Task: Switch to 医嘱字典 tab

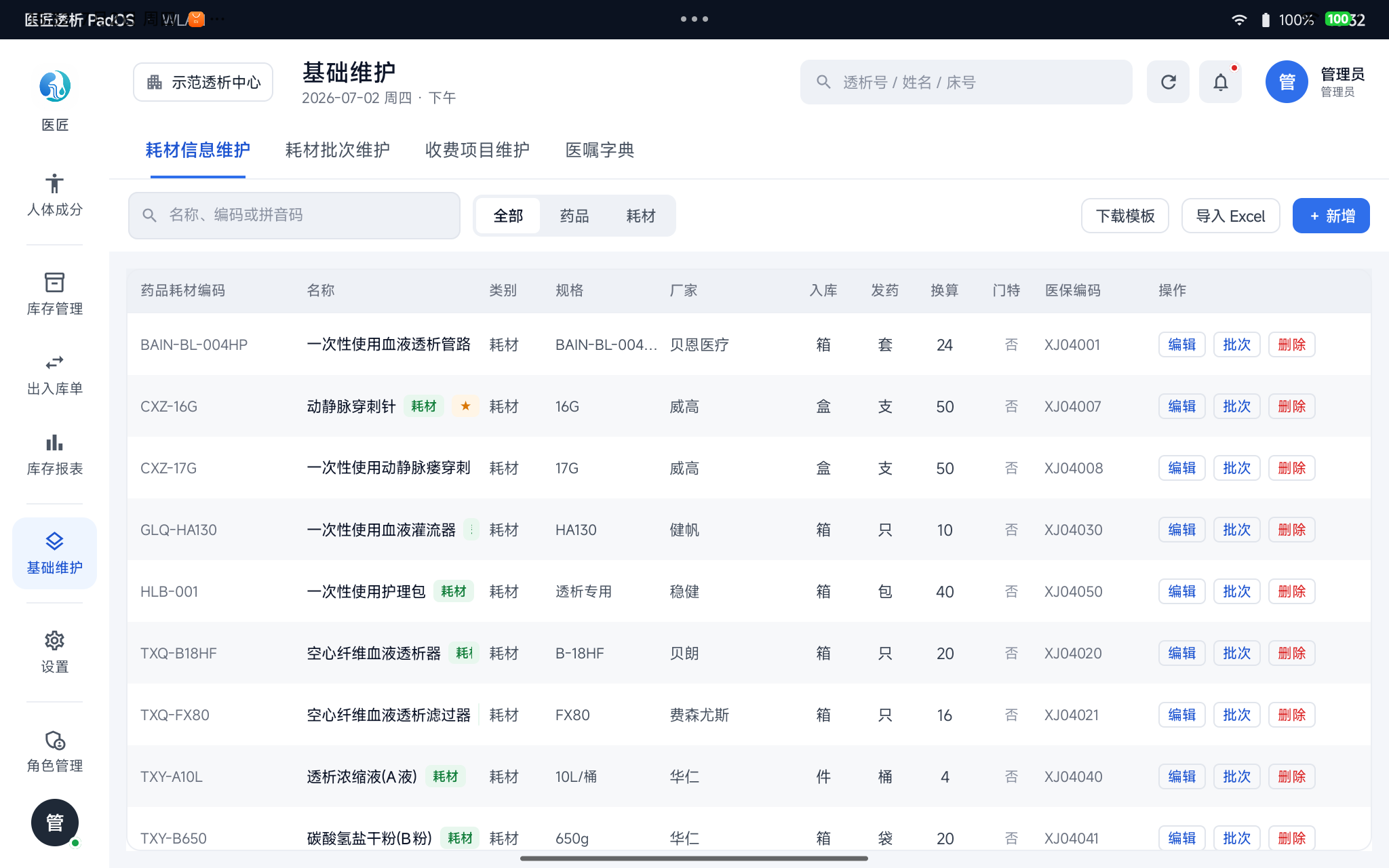Action: tap(600, 150)
